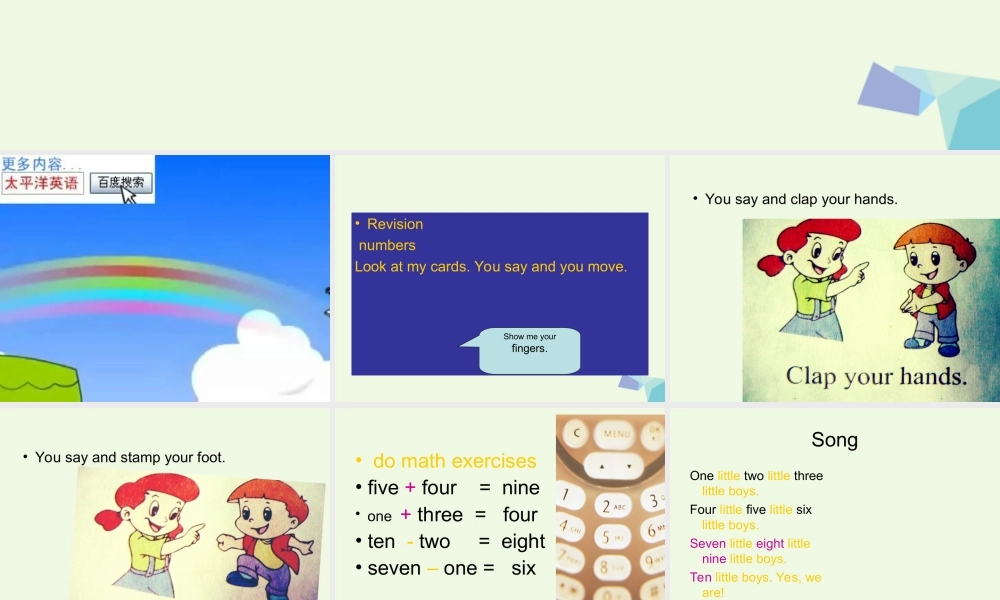Click the red-haired girl in the clap picture
The width and height of the screenshot is (1000, 600).
tap(812, 281)
